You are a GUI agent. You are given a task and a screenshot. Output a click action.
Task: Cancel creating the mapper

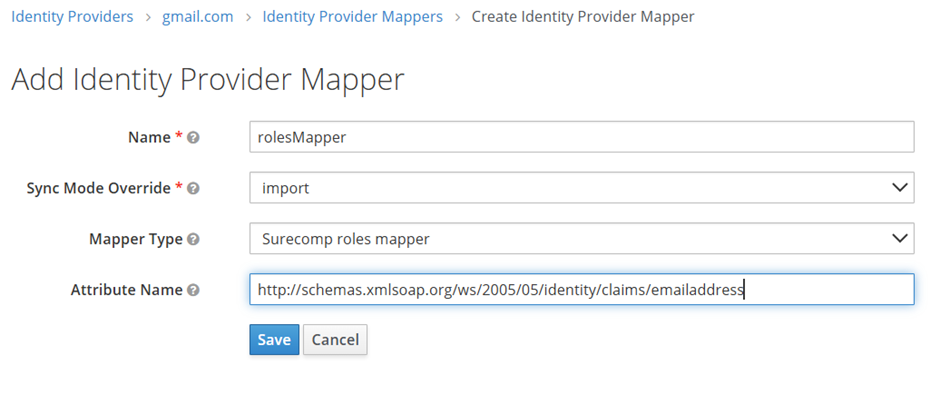[x=335, y=340]
